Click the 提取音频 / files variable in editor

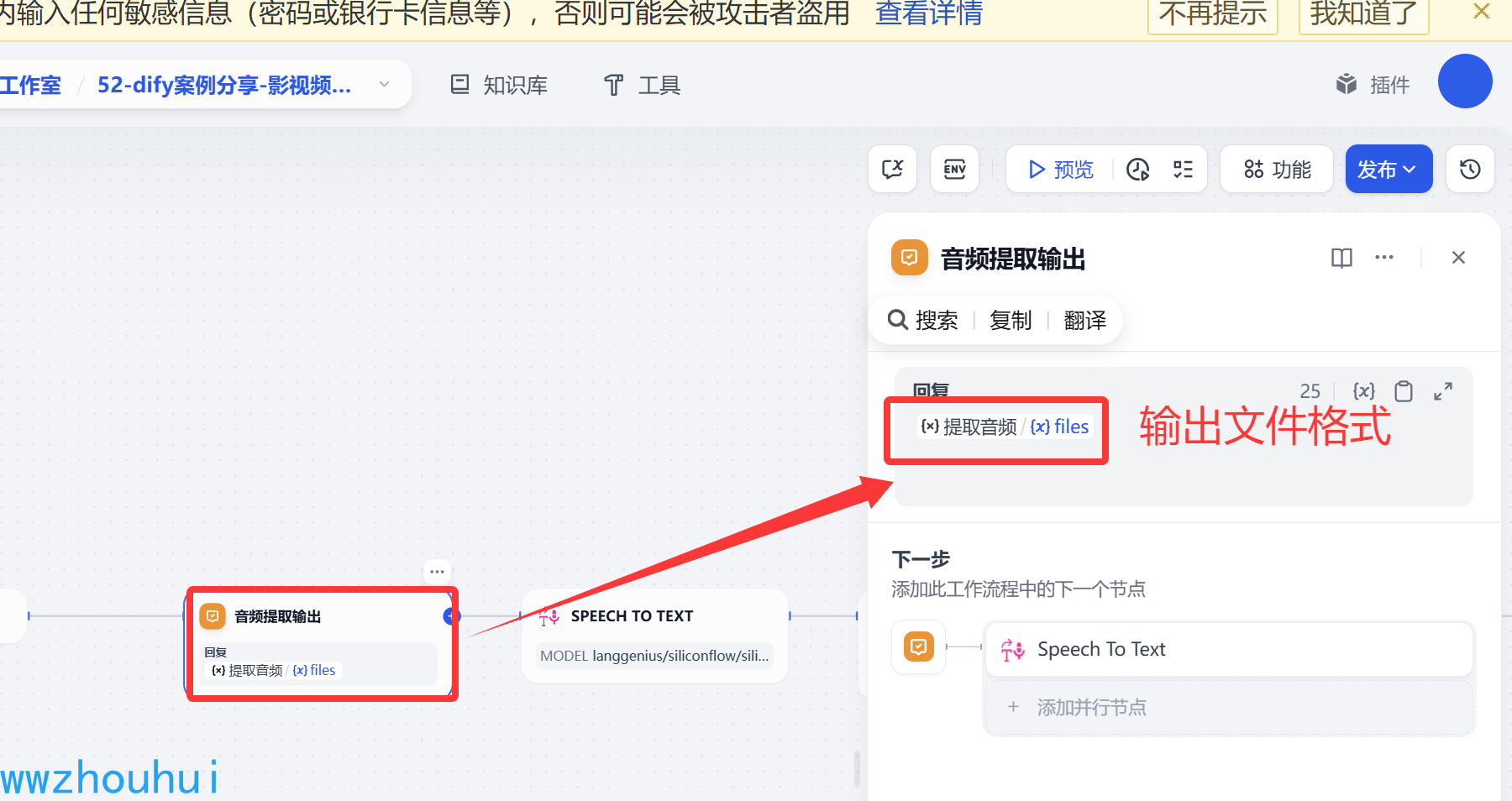pos(1005,427)
